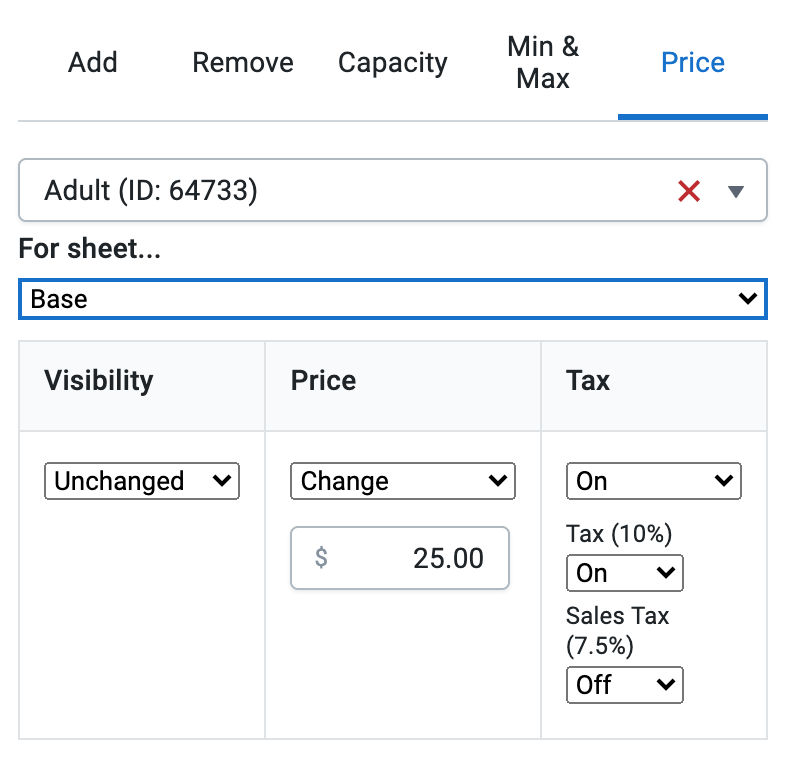Open the Price Change dropdown
This screenshot has height=766, width=796.
pos(403,481)
